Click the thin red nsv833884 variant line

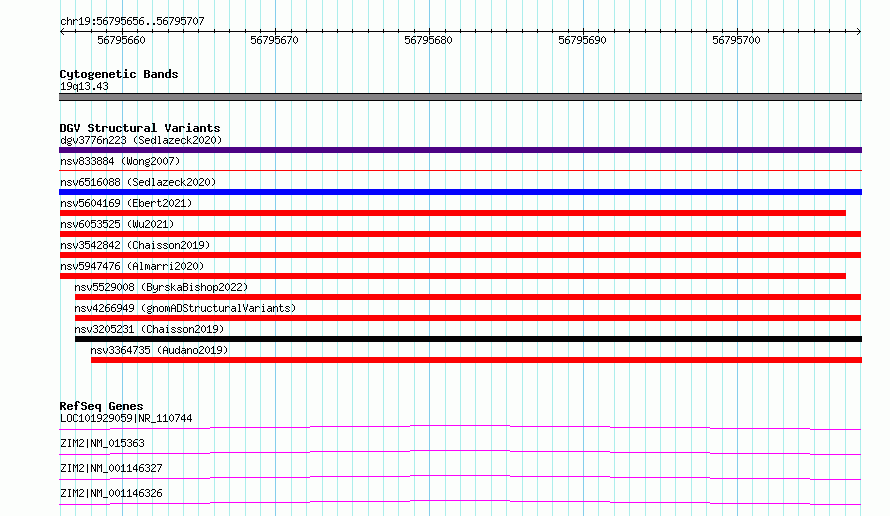460,170
